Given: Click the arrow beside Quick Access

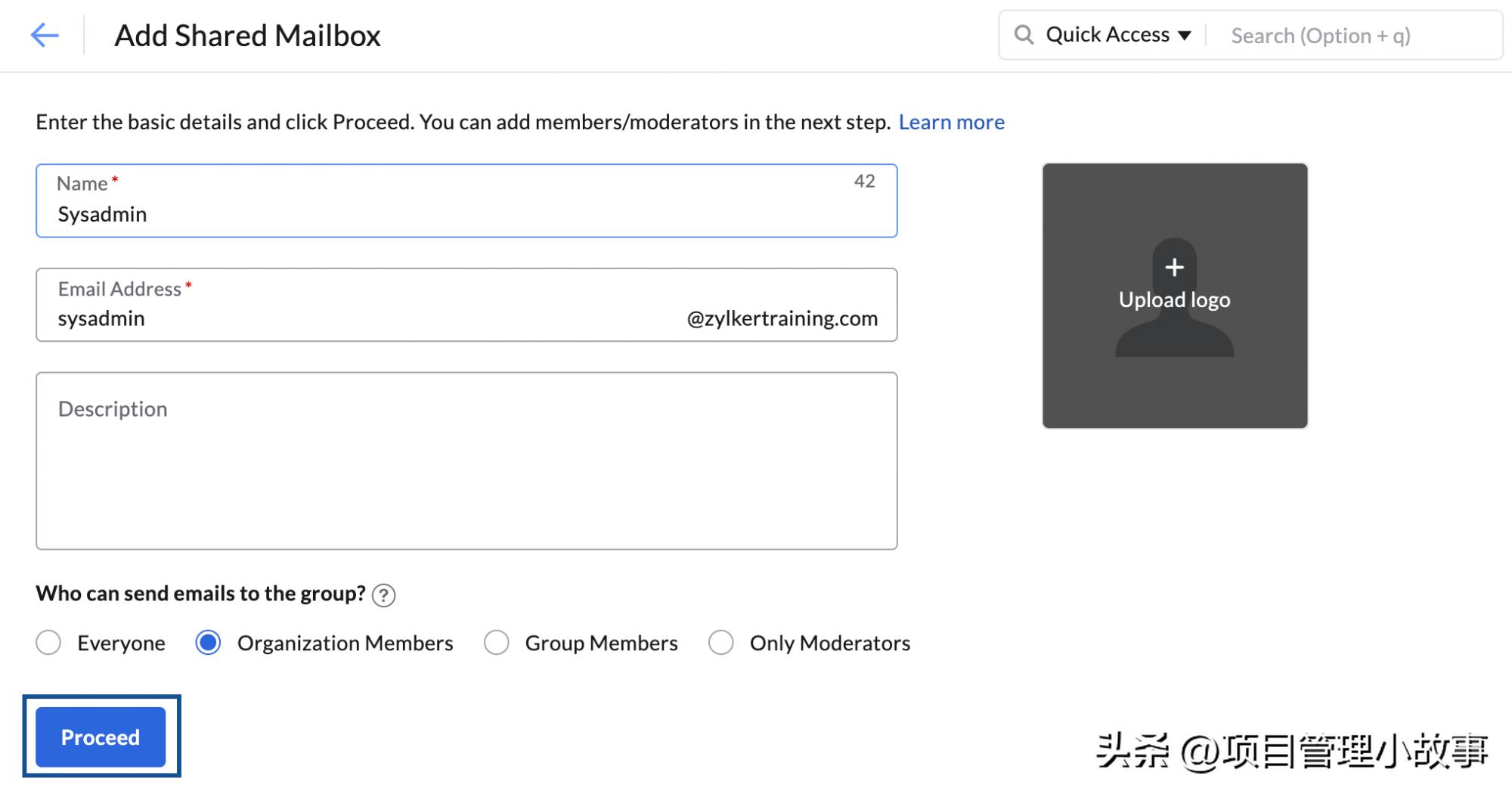Looking at the screenshot, I should (1185, 36).
